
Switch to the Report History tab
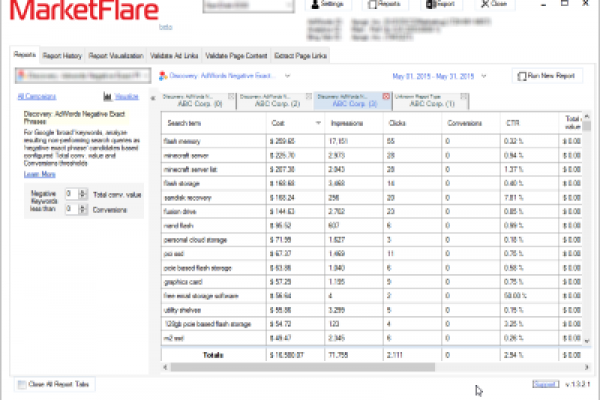pos(62,56)
